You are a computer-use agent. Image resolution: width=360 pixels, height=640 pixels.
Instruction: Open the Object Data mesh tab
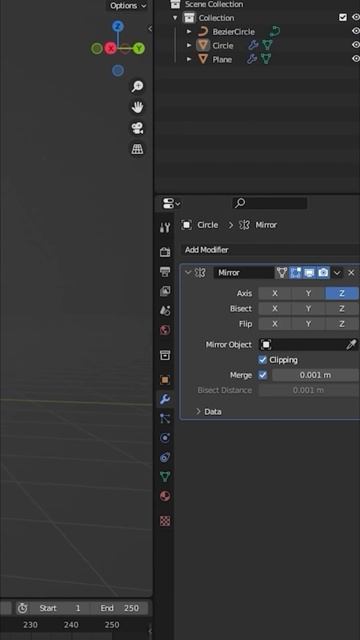[165, 476]
